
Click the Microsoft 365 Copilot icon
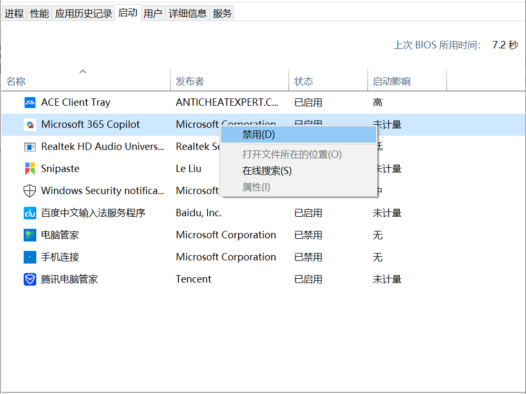click(x=30, y=125)
